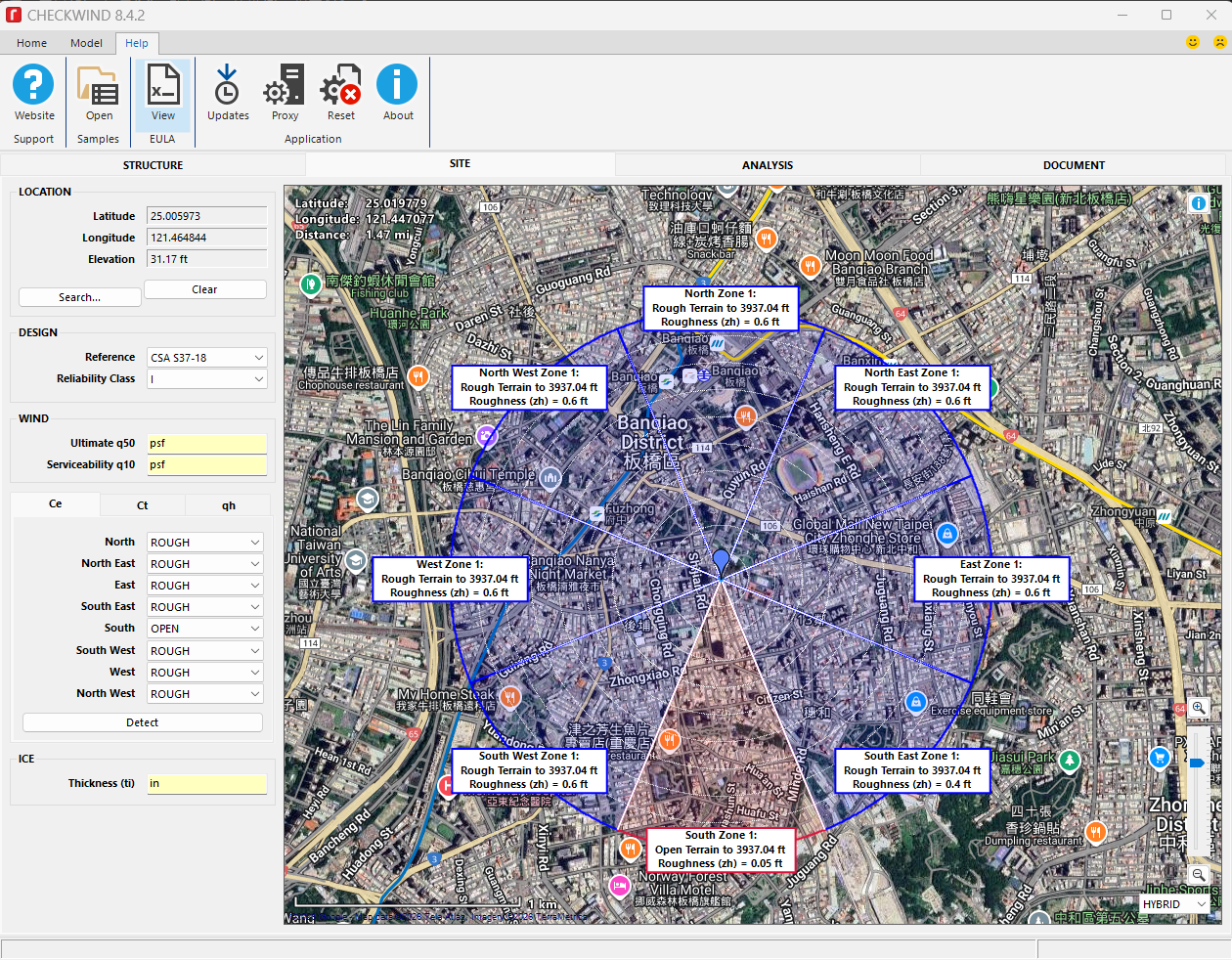The height and width of the screenshot is (960, 1232).
Task: Switch to the Ct tab
Action: click(x=142, y=505)
